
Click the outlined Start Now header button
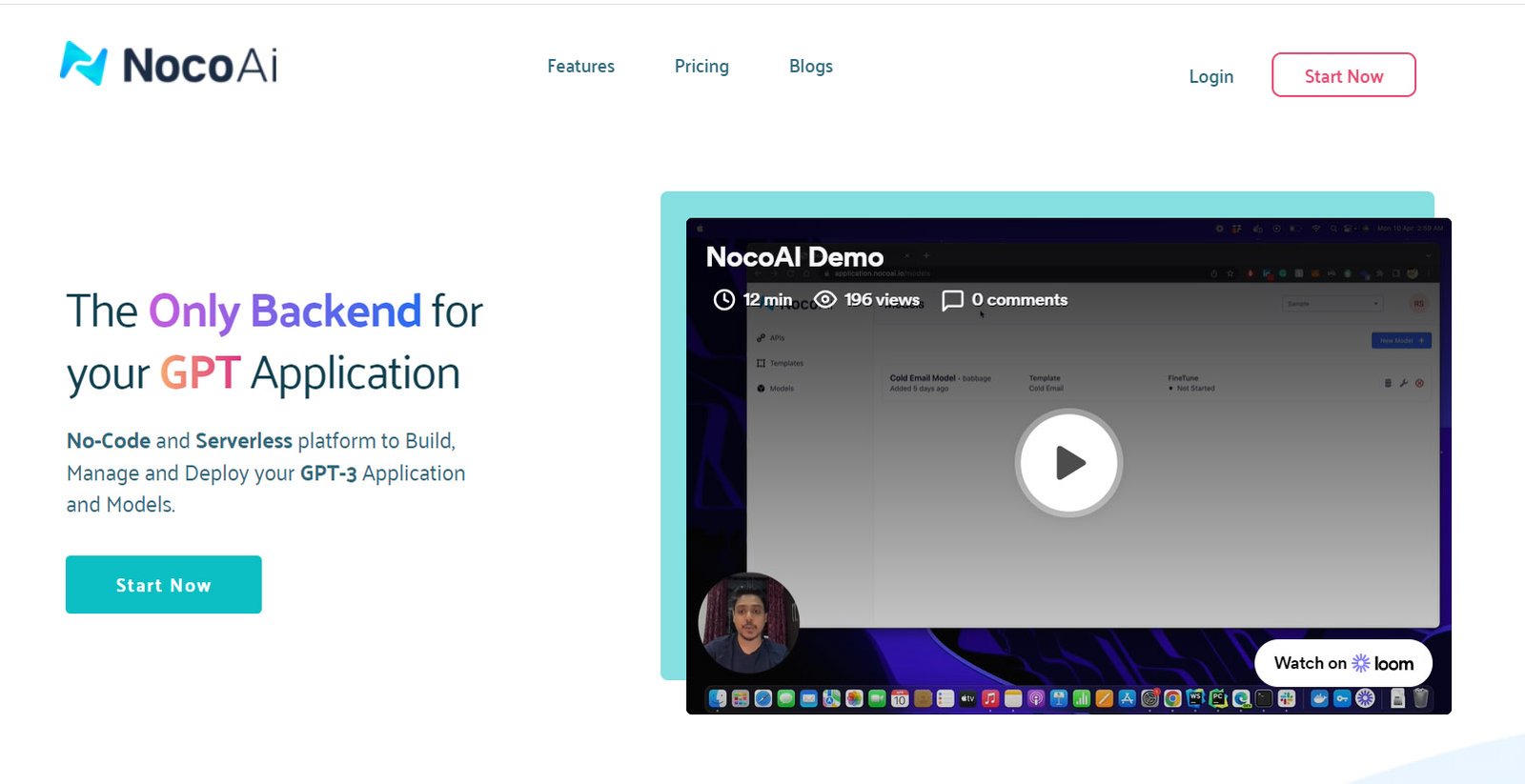(x=1344, y=75)
